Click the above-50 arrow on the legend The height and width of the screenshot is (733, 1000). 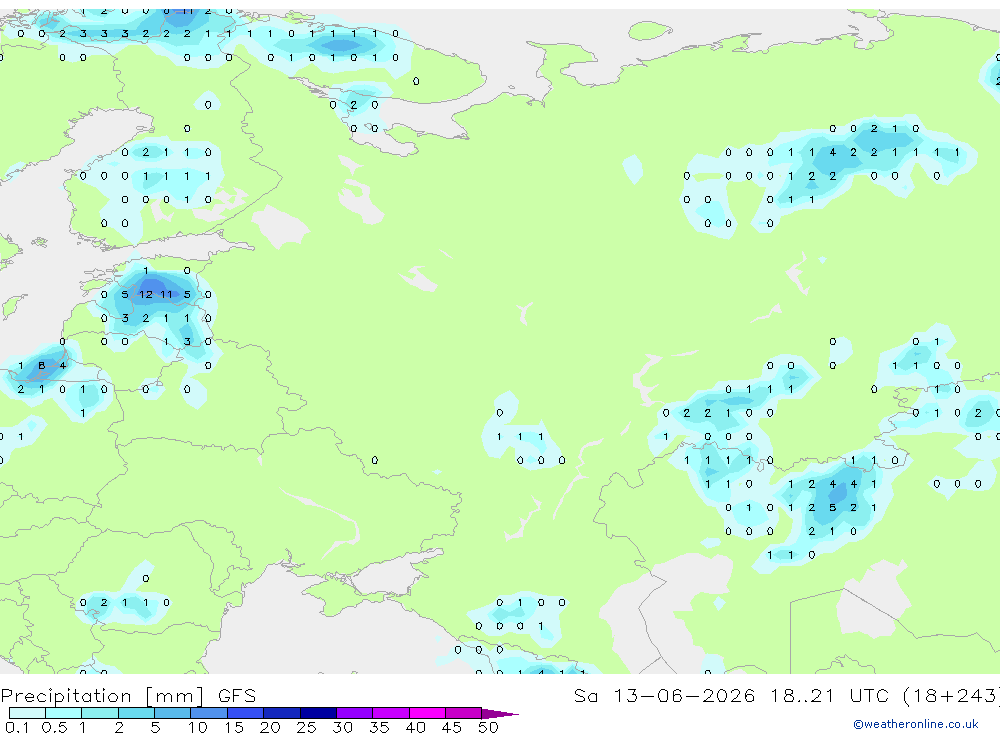point(499,713)
